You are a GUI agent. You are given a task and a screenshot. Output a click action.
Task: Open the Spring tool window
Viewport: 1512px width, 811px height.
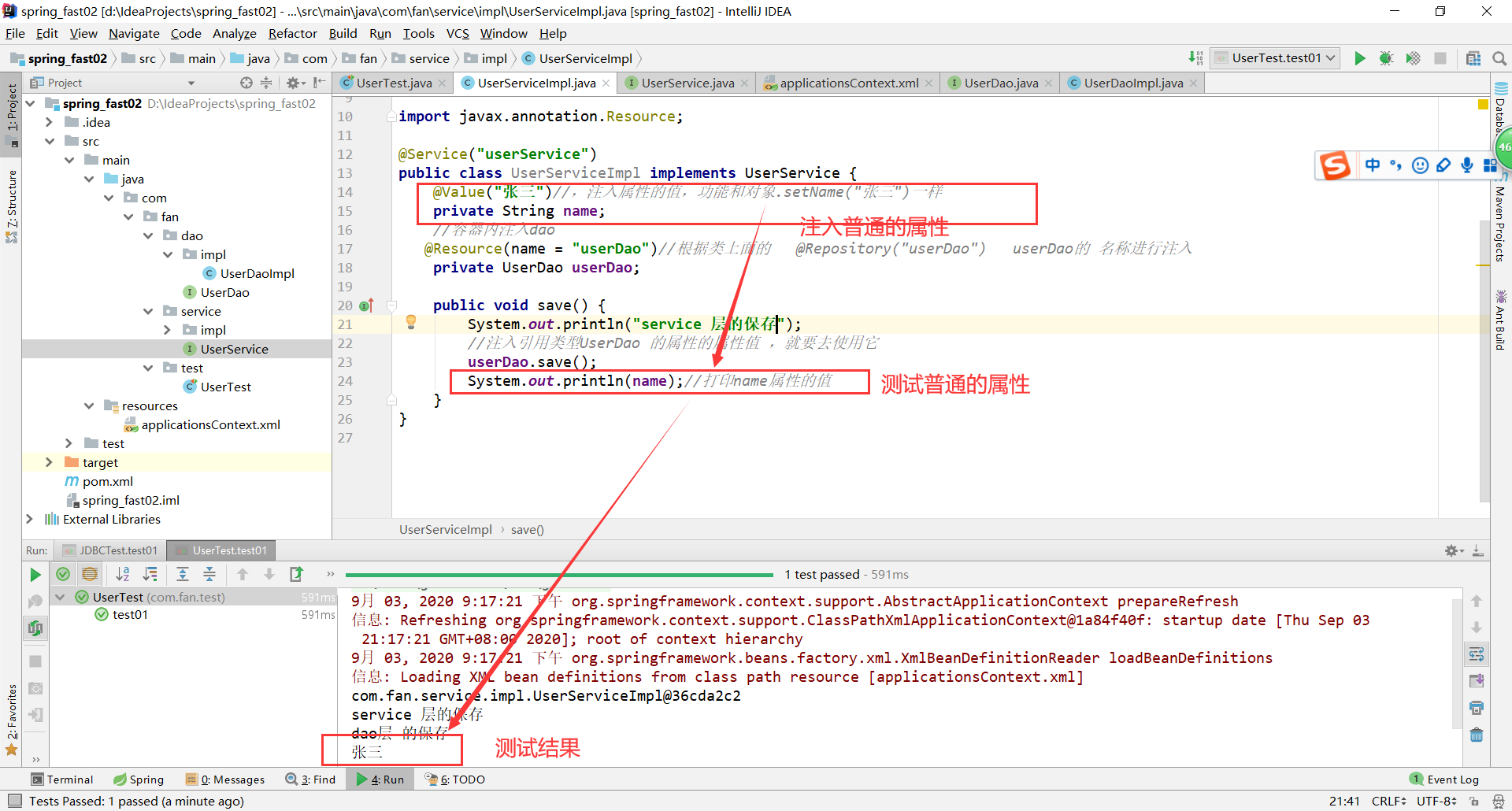(139, 780)
